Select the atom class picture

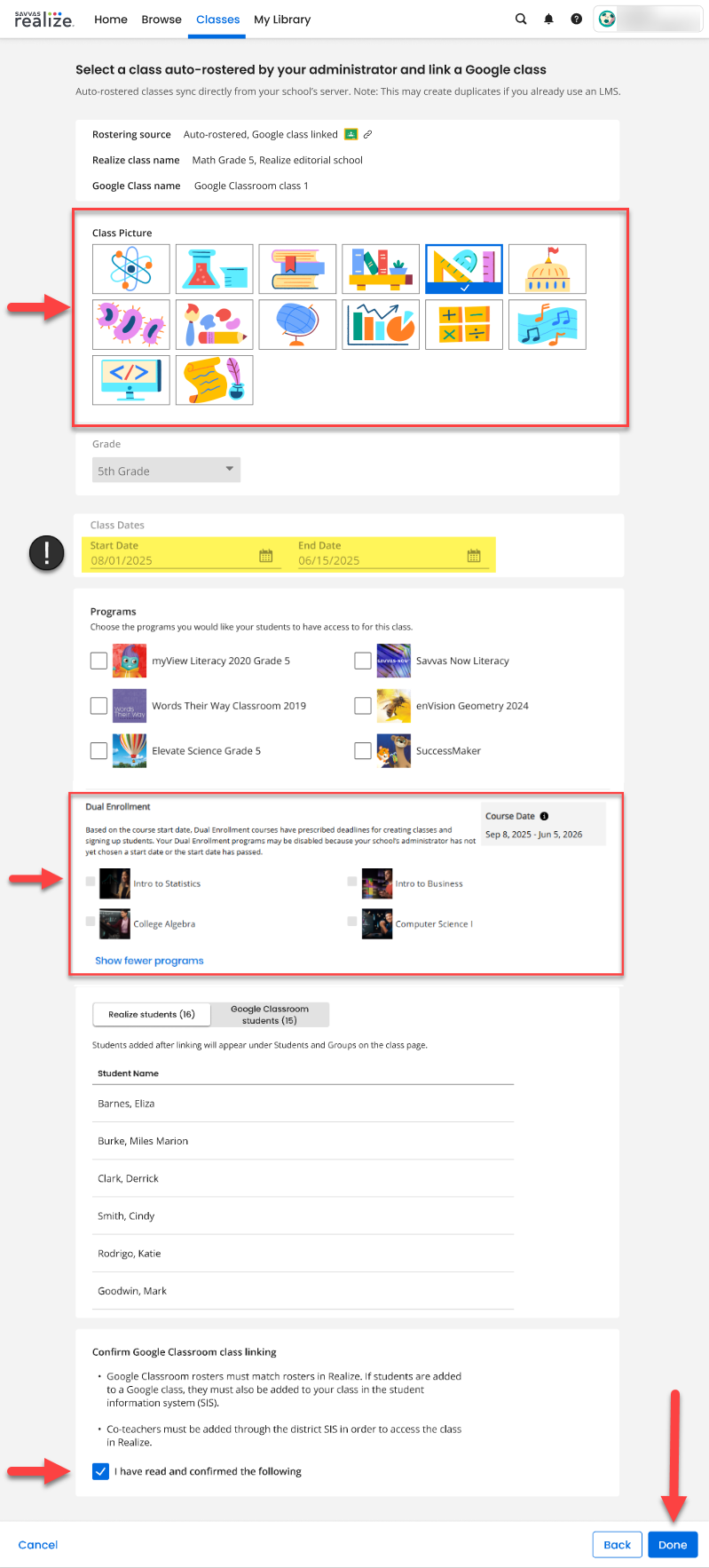131,269
